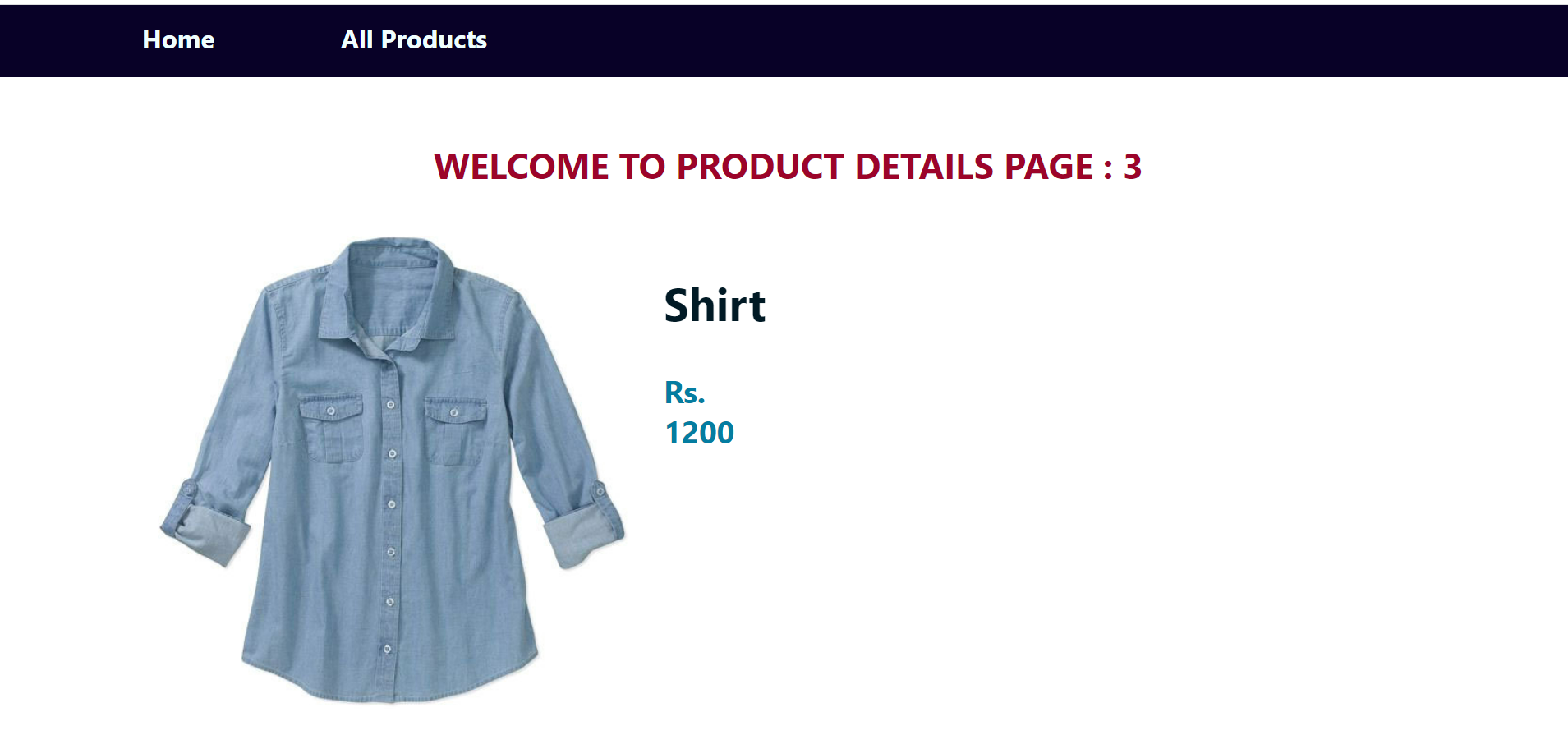
Task: Click the Welcome to Product Details heading
Action: (788, 167)
